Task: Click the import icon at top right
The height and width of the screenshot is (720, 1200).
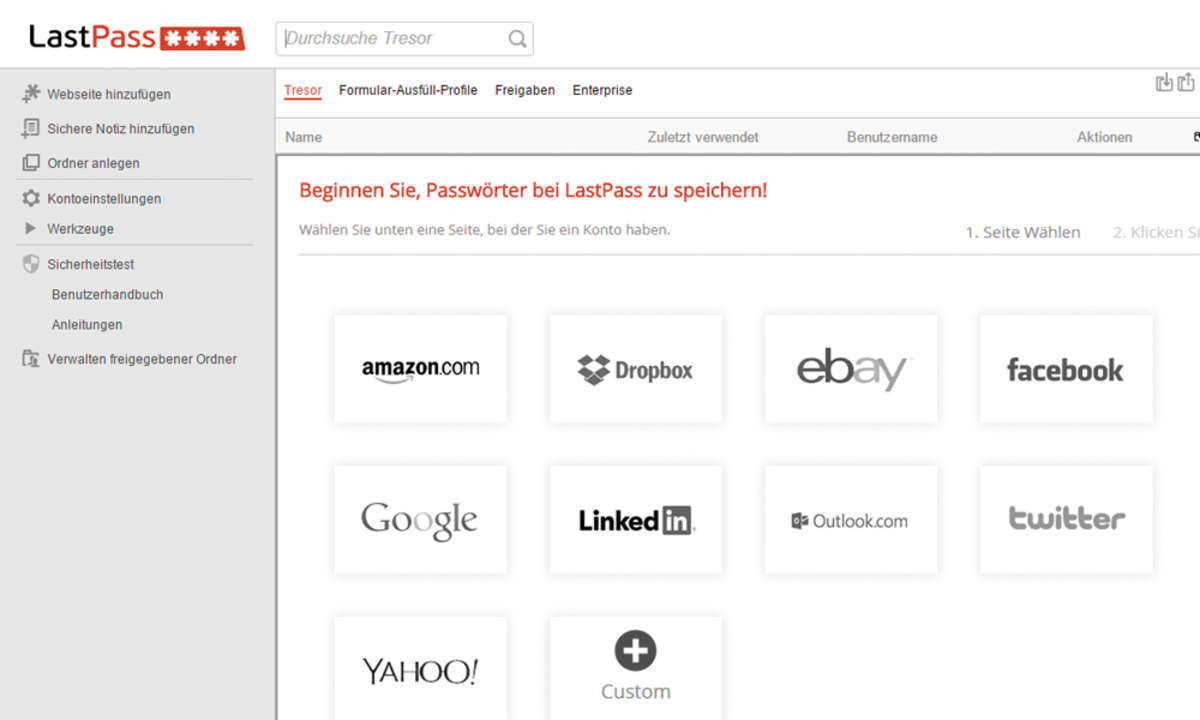Action: pos(1164,83)
